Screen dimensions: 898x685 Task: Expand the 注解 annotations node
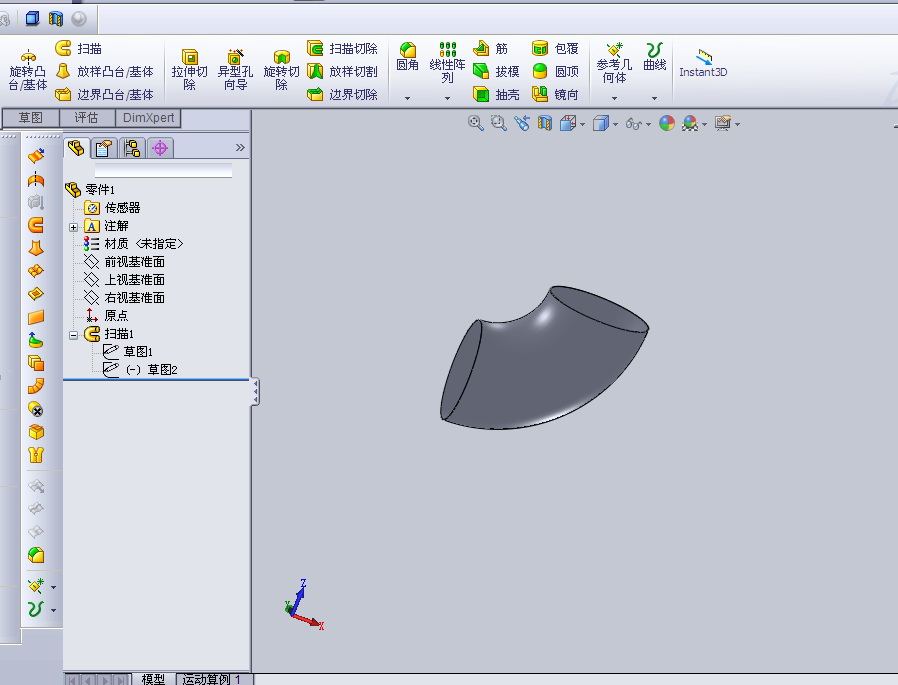[73, 227]
